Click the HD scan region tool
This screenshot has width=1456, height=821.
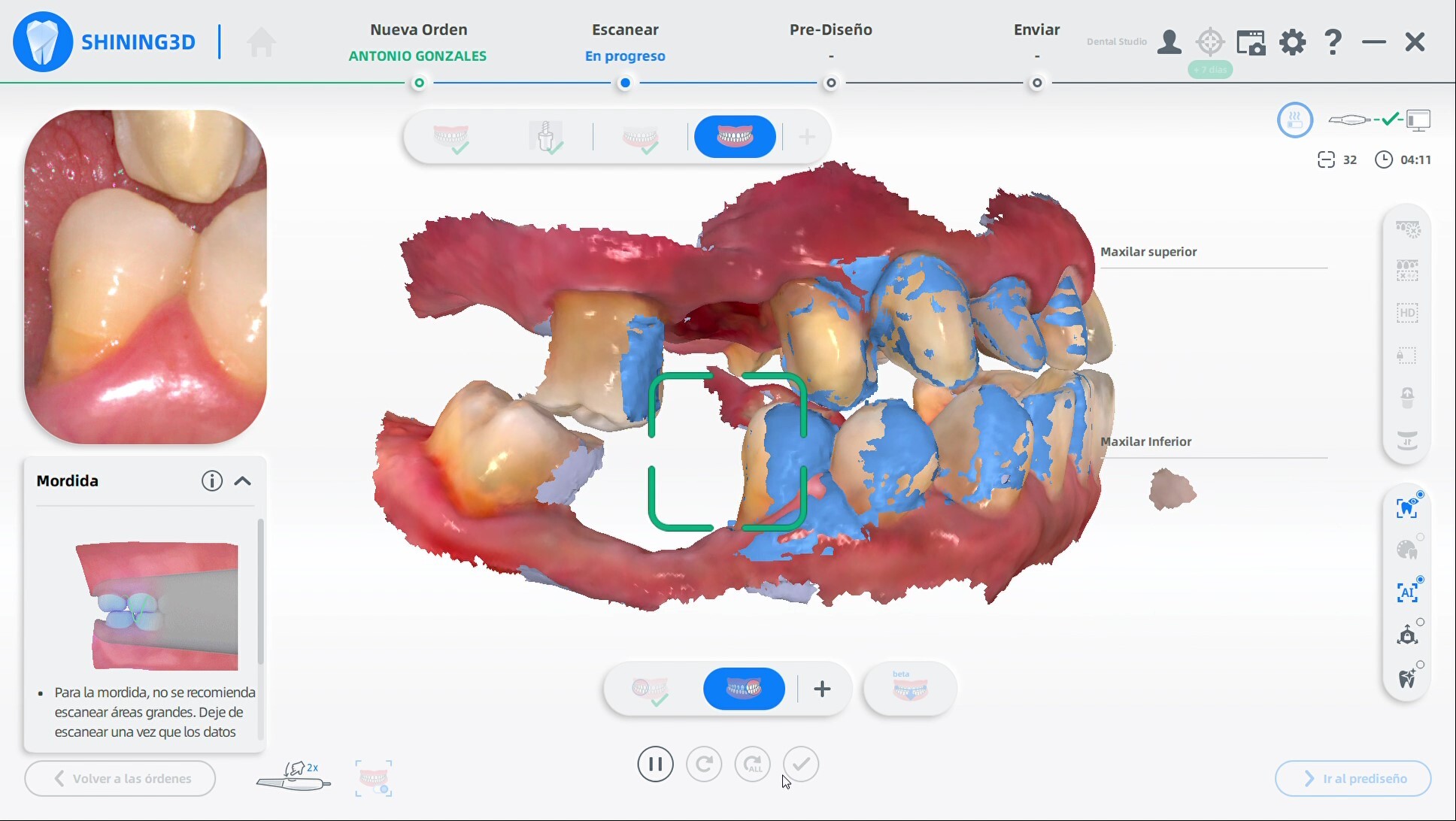point(1407,313)
